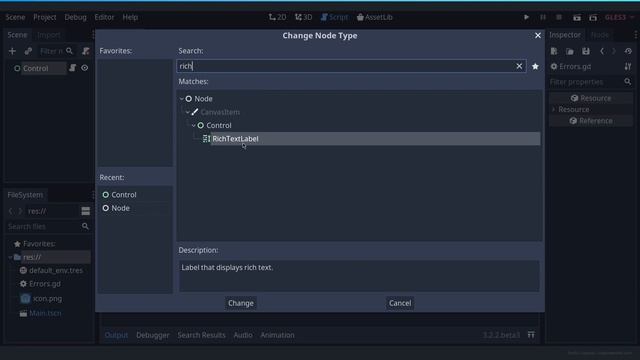
Task: Create a new resource in Inspector
Action: tap(554, 51)
